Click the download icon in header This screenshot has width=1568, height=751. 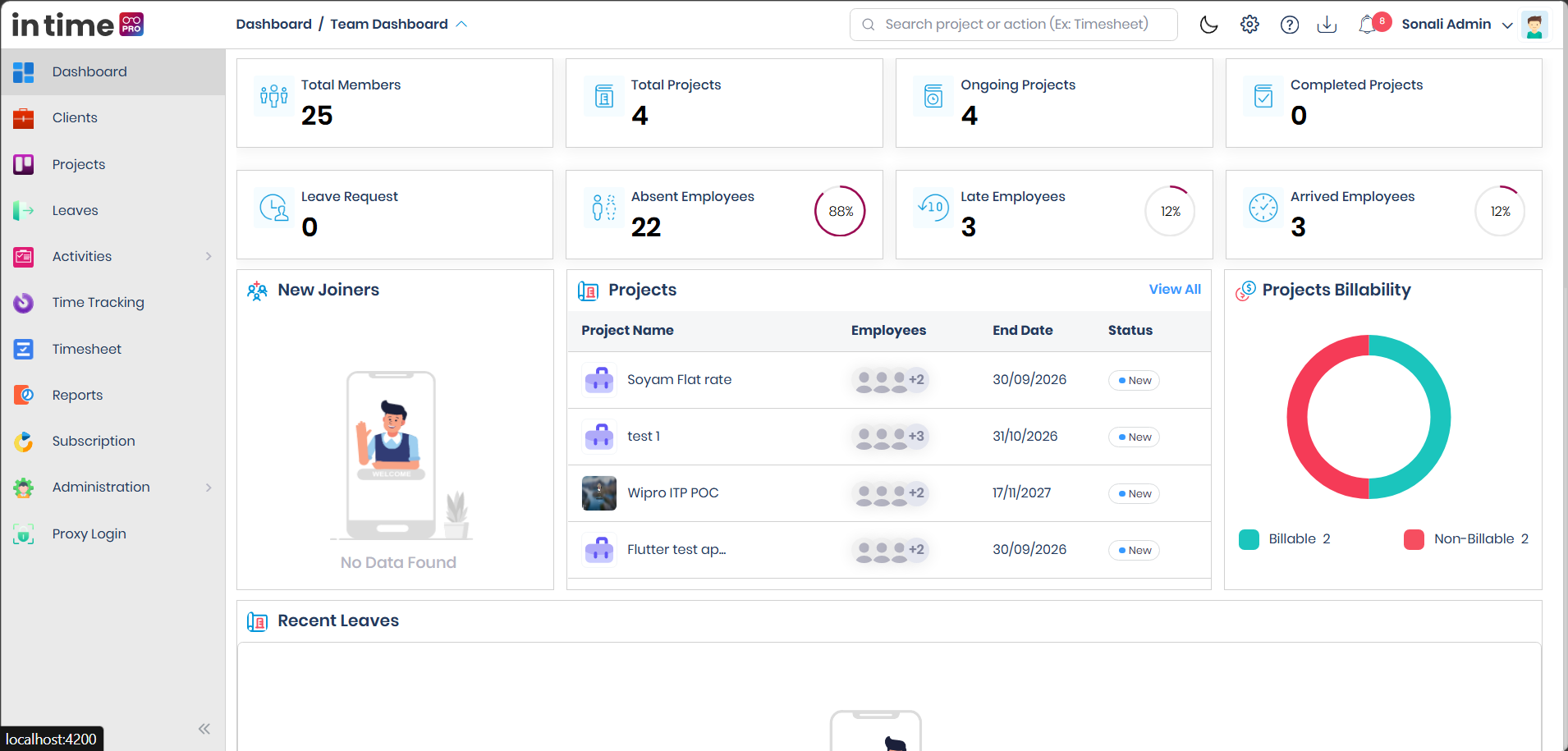coord(1327,25)
